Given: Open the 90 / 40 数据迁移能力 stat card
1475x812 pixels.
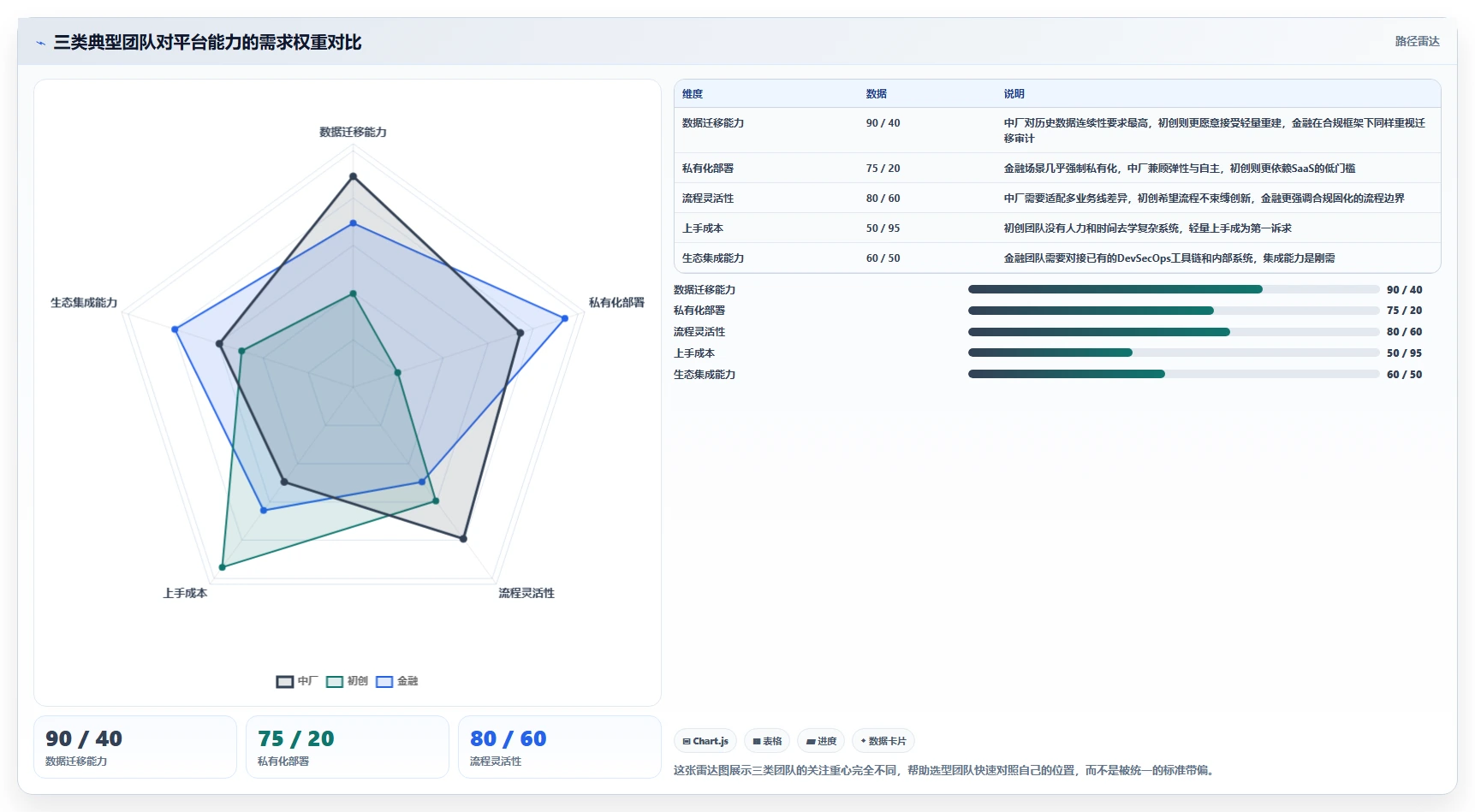Looking at the screenshot, I should (x=135, y=747).
